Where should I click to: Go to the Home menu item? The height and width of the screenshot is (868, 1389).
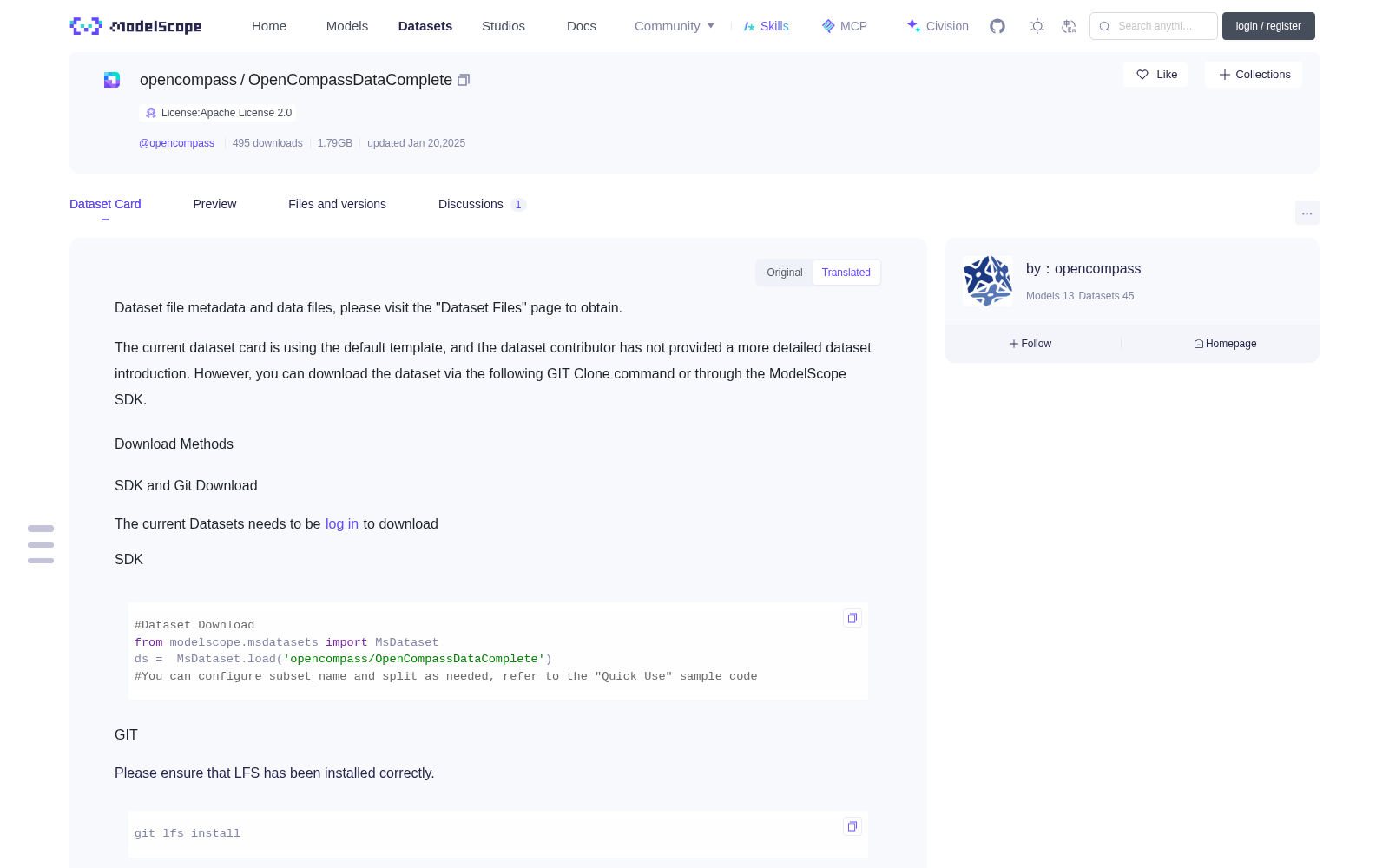click(269, 26)
